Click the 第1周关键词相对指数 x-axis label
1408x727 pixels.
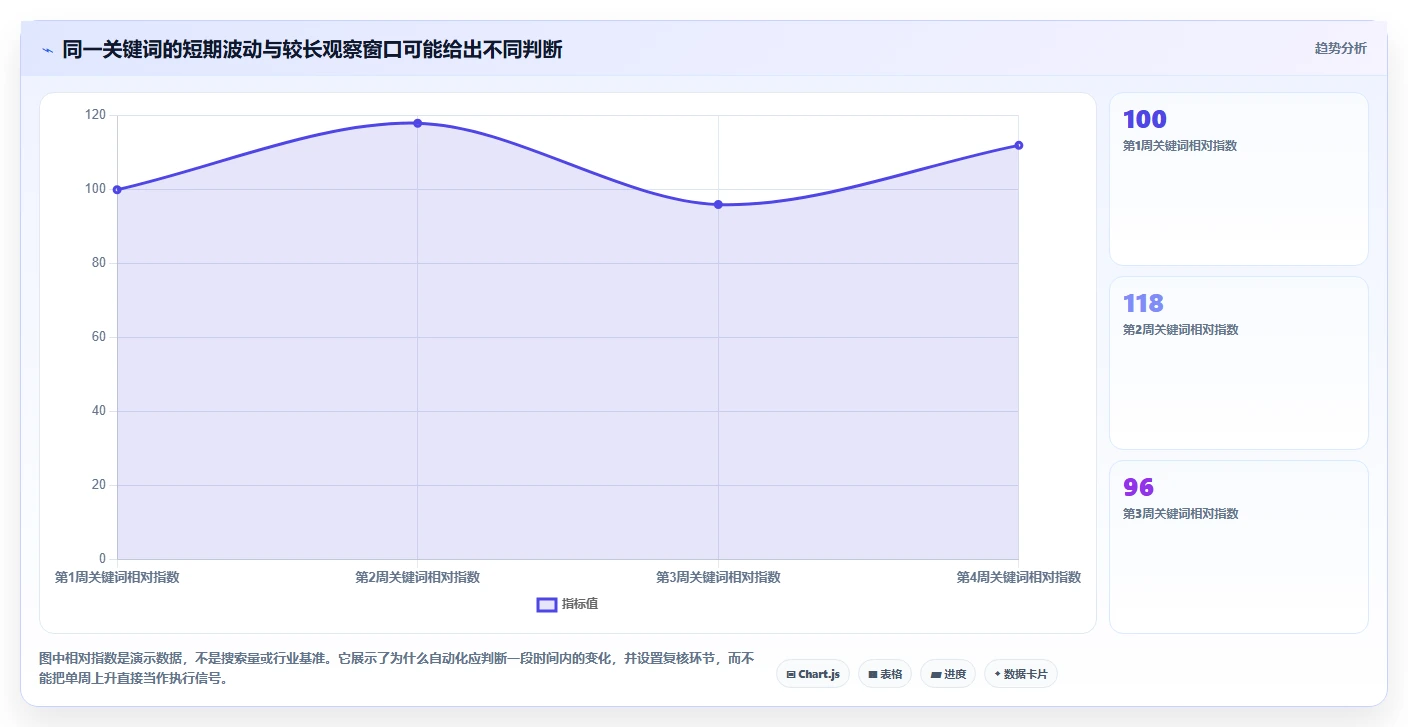tap(117, 577)
